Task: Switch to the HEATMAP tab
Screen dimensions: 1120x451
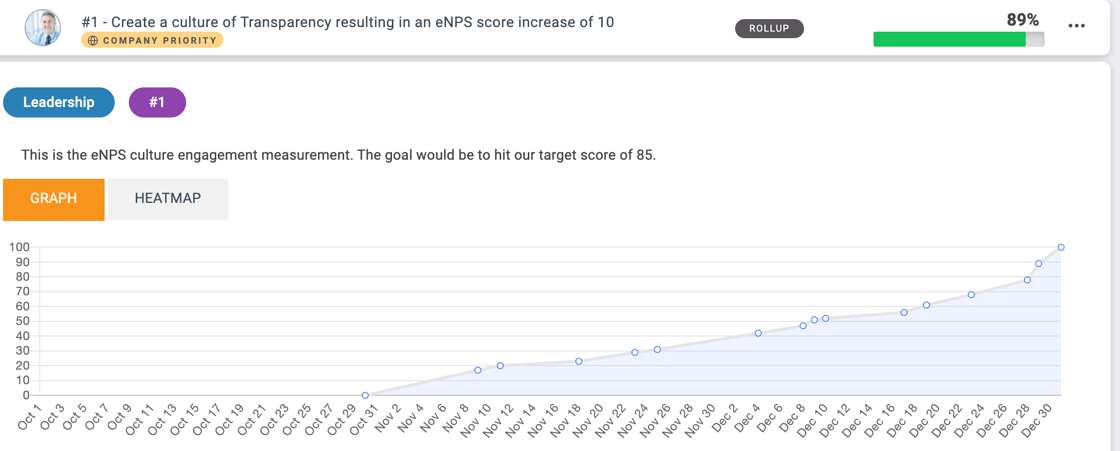Action: pyautogui.click(x=168, y=199)
